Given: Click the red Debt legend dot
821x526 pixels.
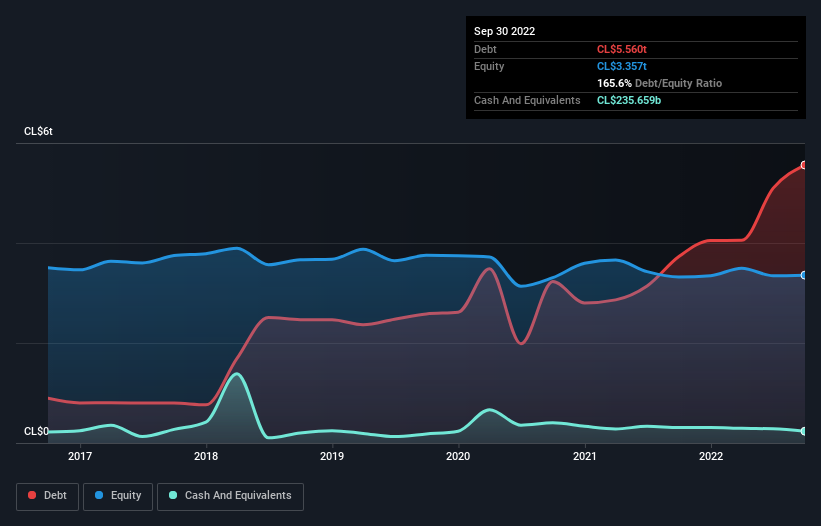Looking at the screenshot, I should tap(32, 495).
